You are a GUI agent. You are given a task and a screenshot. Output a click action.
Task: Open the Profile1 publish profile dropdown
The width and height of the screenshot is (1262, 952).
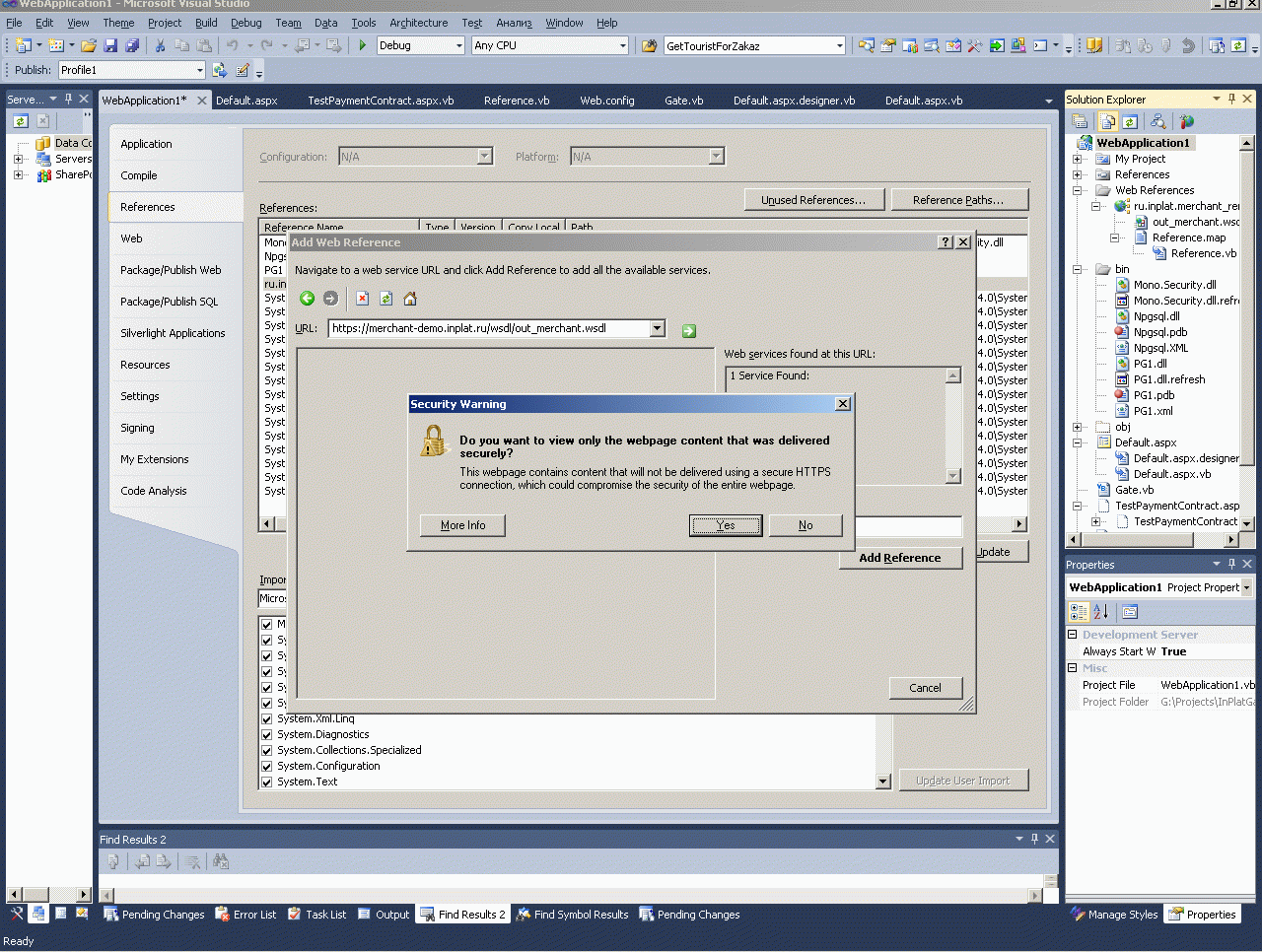click(199, 70)
